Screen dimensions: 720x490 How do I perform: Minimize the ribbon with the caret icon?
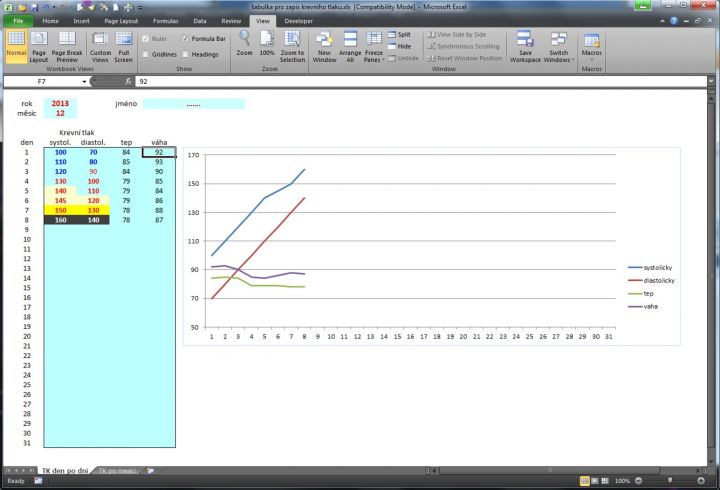tap(662, 21)
